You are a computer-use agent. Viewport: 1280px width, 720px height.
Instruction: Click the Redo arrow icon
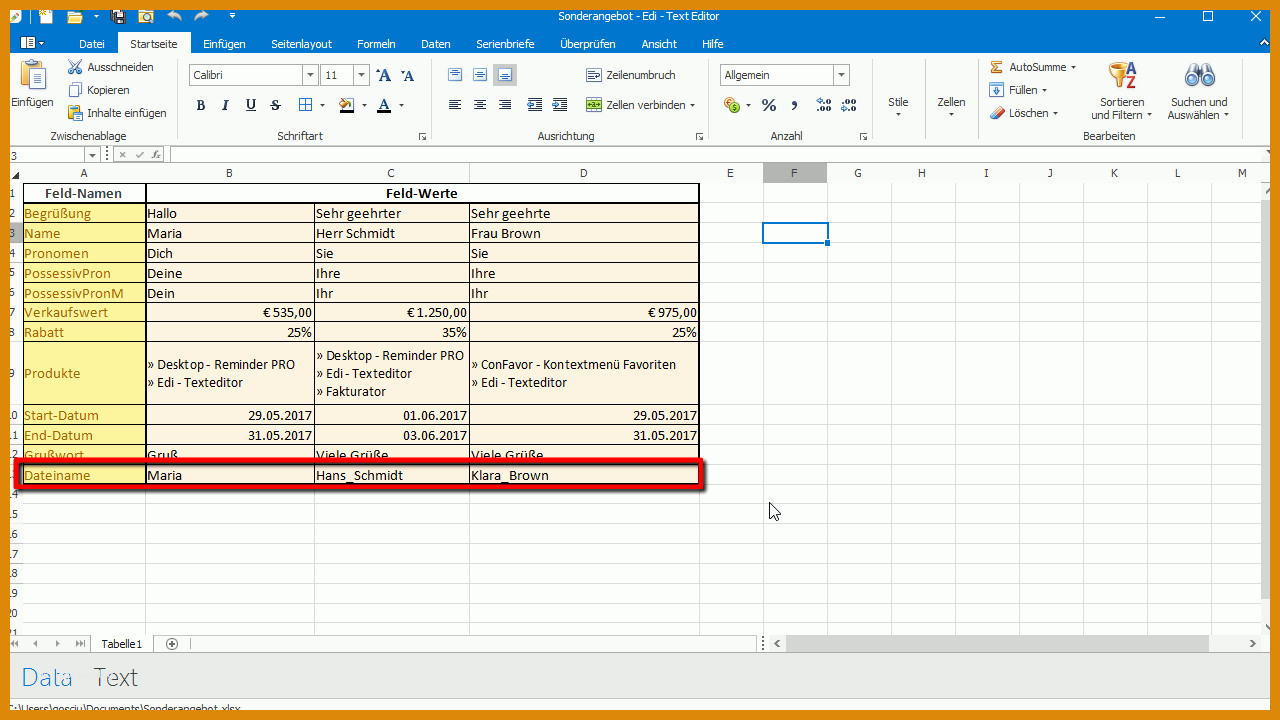point(201,16)
